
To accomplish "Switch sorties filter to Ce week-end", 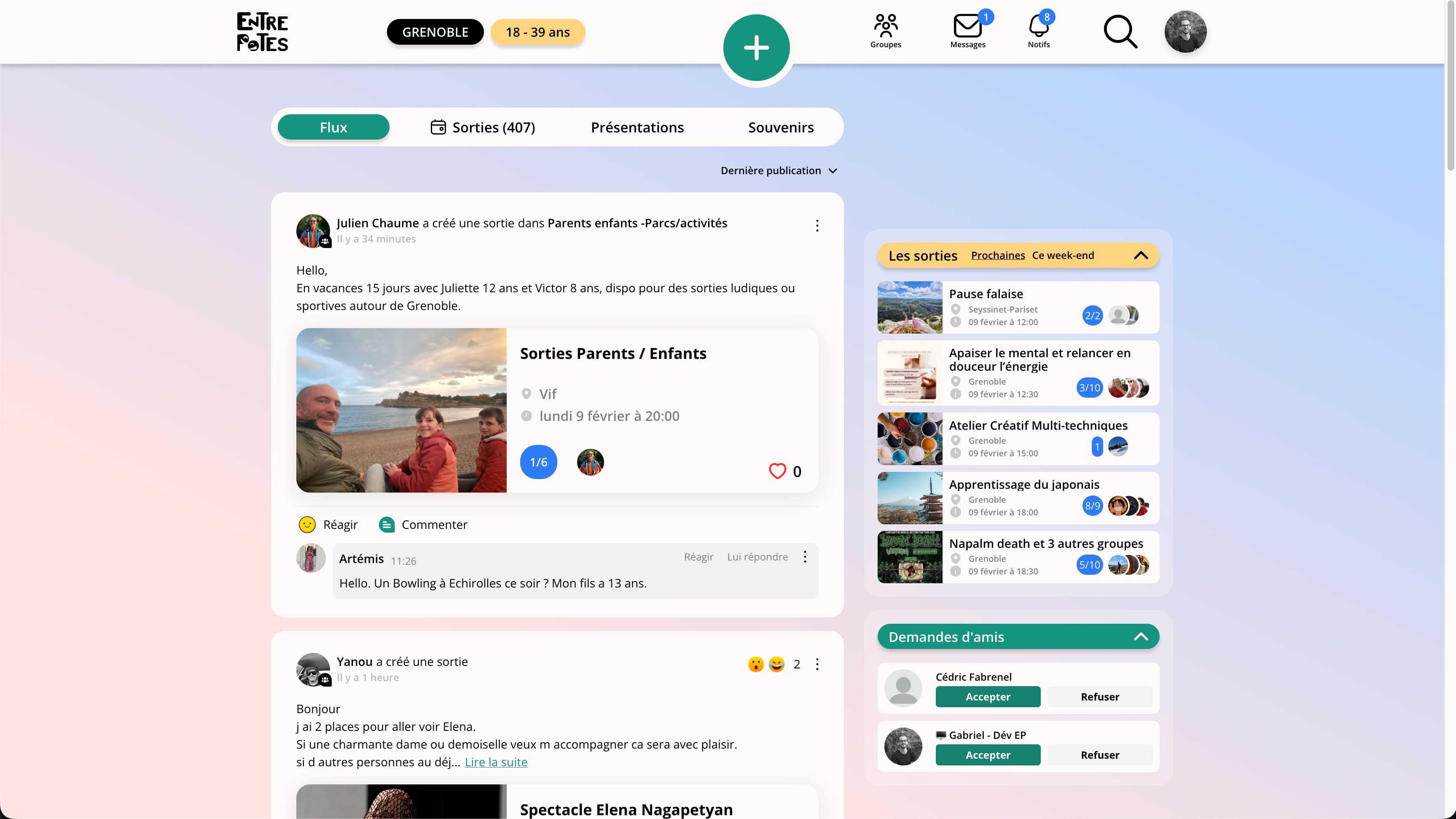I will (1063, 255).
